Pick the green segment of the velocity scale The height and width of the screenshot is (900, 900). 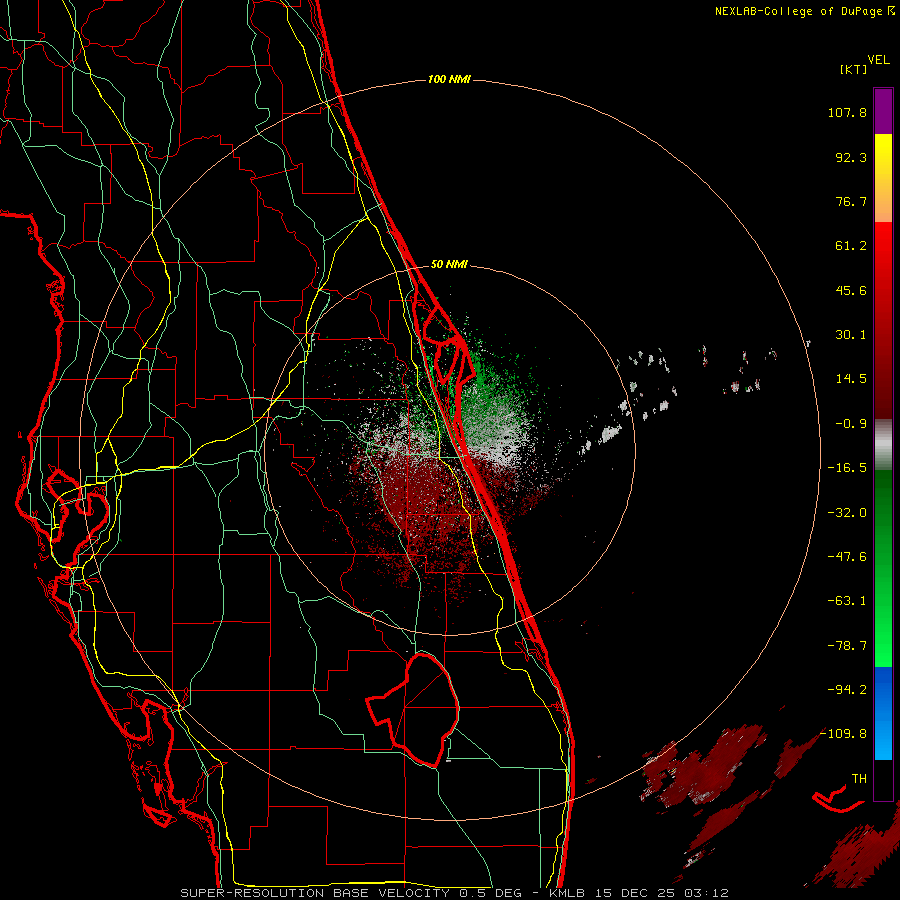tap(883, 568)
